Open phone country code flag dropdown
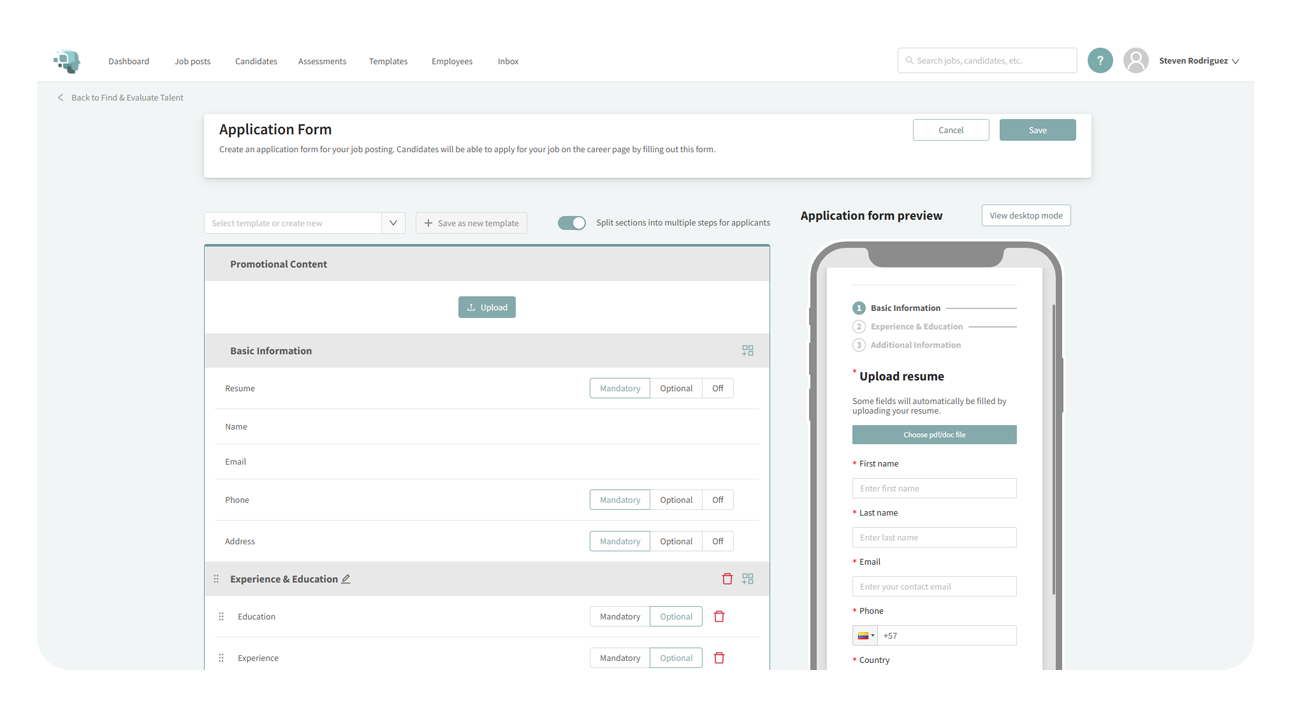The height and width of the screenshot is (725, 1297). tap(865, 636)
